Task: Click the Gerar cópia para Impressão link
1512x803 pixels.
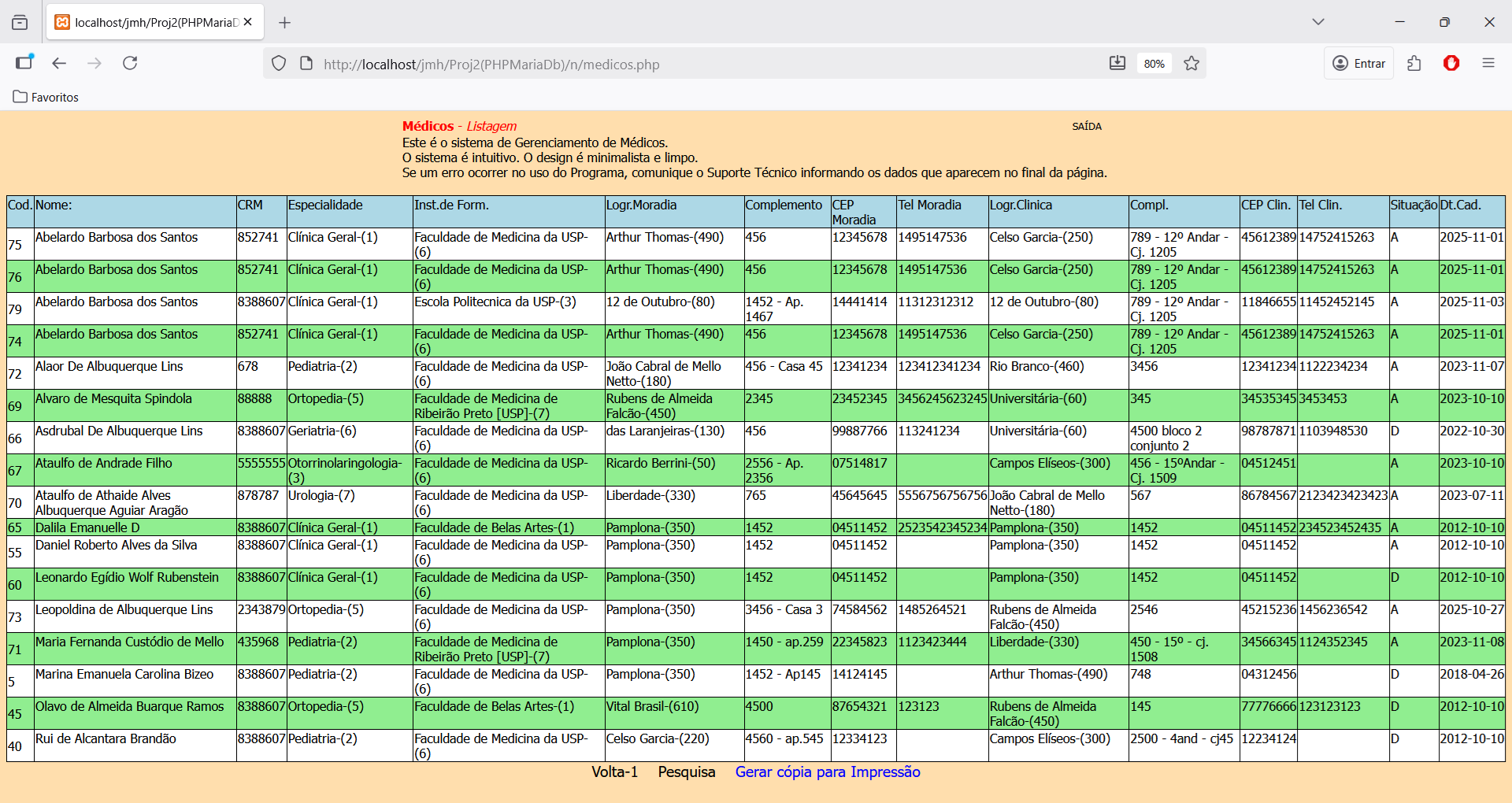Action: click(x=828, y=772)
